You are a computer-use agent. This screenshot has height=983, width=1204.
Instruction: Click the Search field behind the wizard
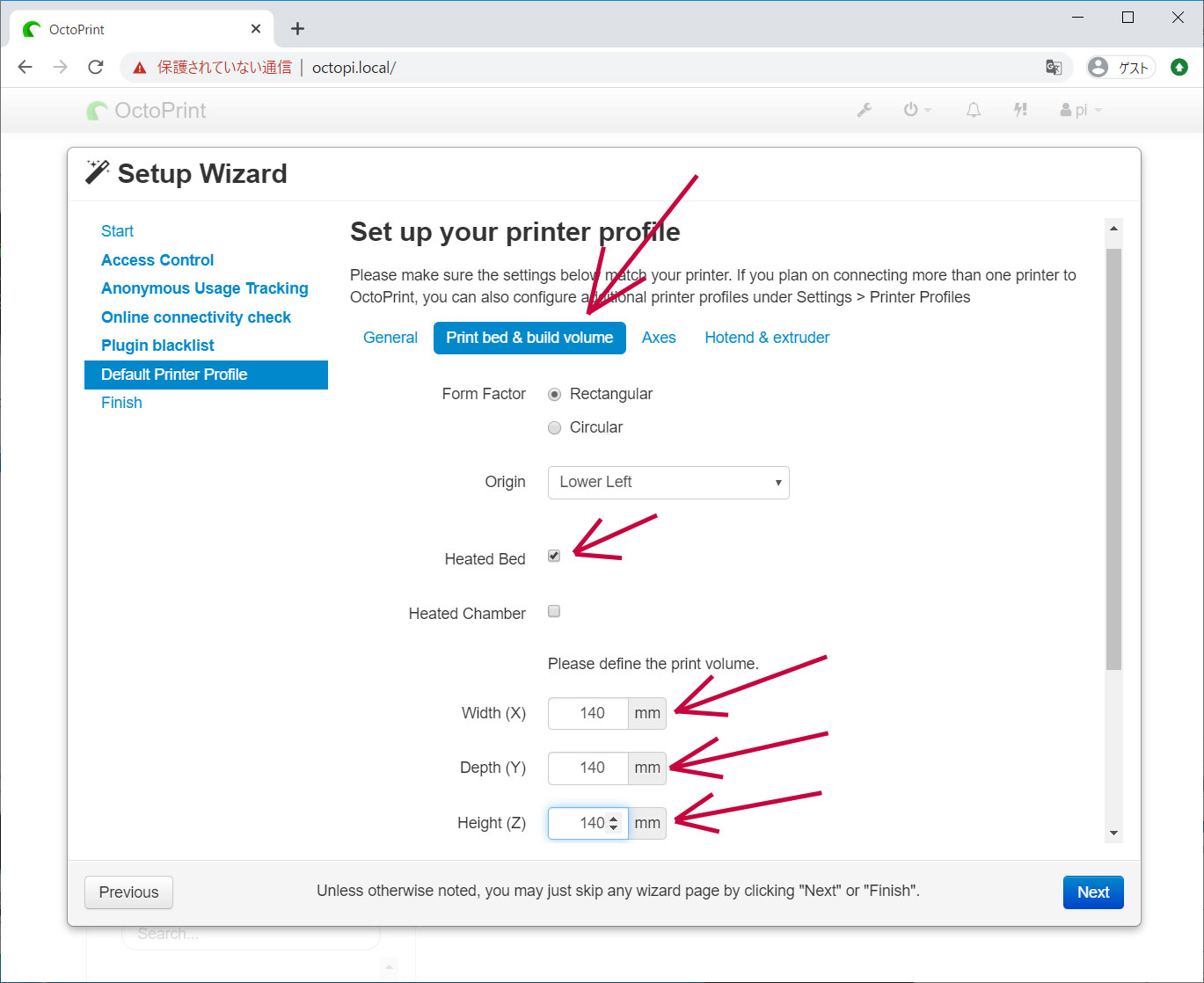(x=250, y=935)
